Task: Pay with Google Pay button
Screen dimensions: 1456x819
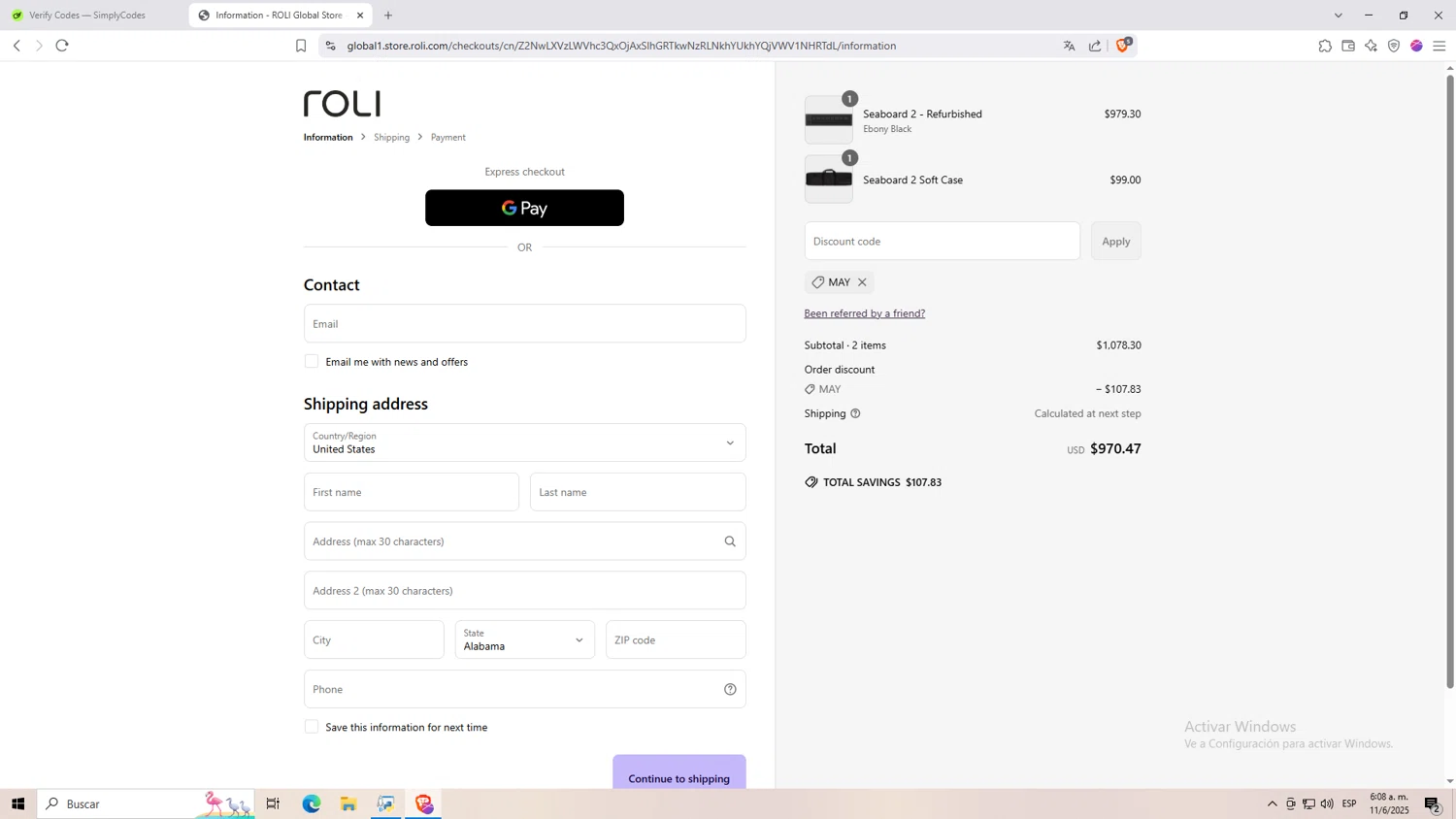Action: point(524,208)
